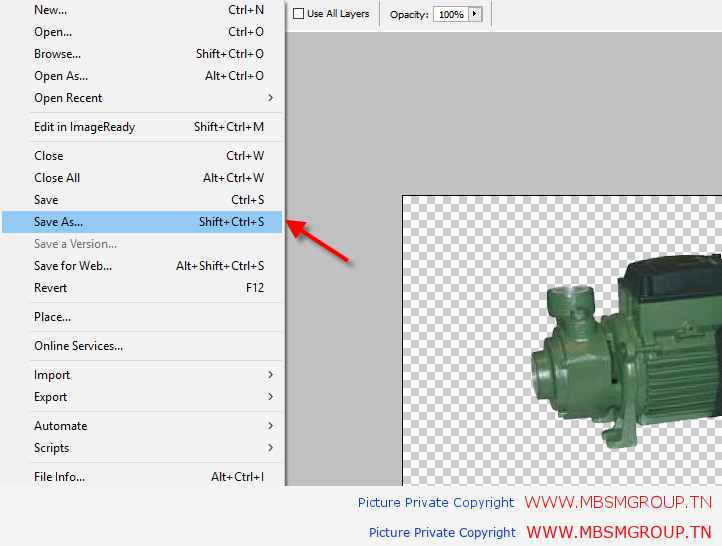This screenshot has width=722, height=546.
Task: Expand the Export submenu
Action: pyautogui.click(x=142, y=397)
